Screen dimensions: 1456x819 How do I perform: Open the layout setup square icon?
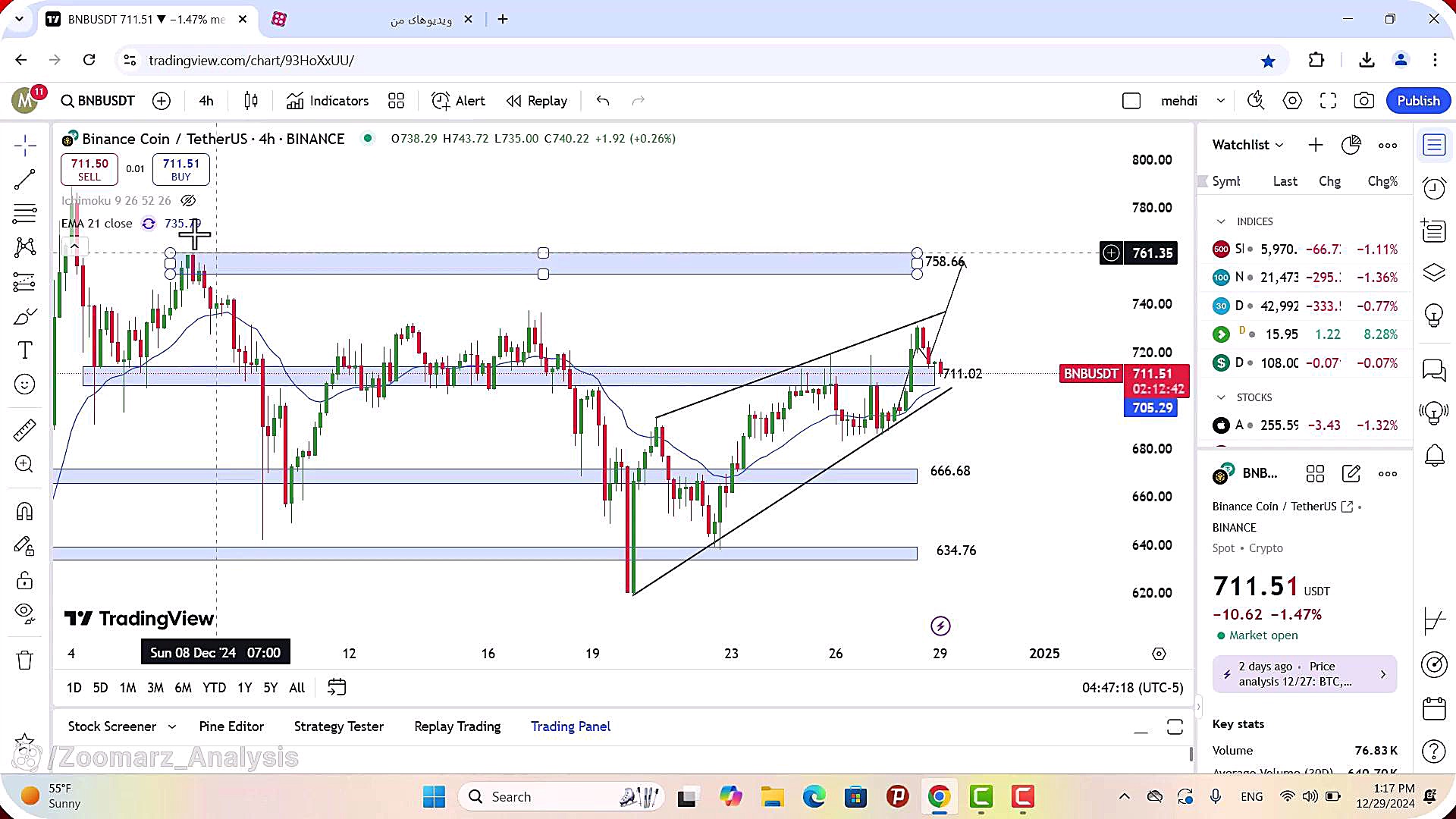click(1131, 101)
